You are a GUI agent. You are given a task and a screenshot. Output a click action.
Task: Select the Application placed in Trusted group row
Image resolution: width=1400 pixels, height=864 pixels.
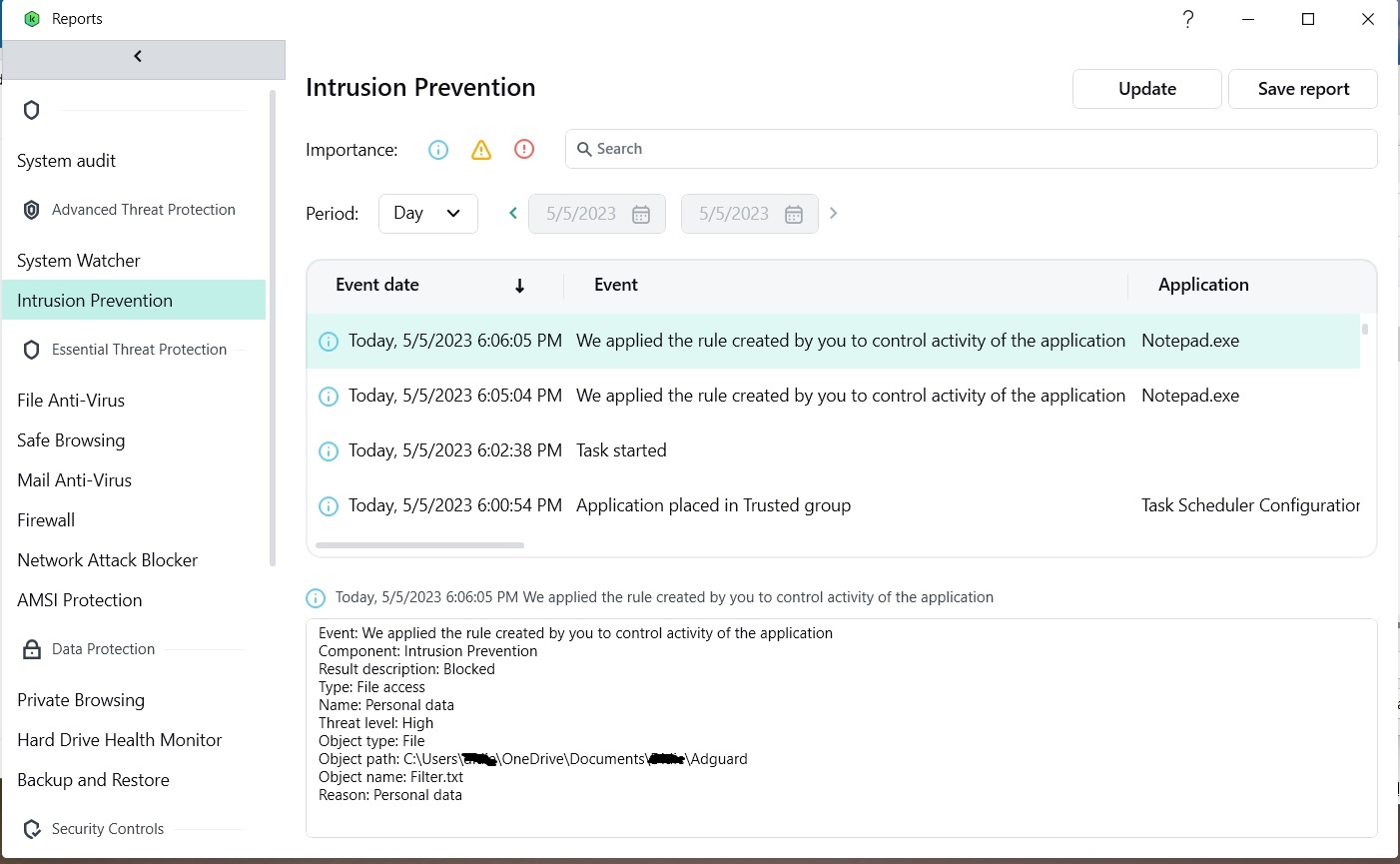tap(833, 506)
